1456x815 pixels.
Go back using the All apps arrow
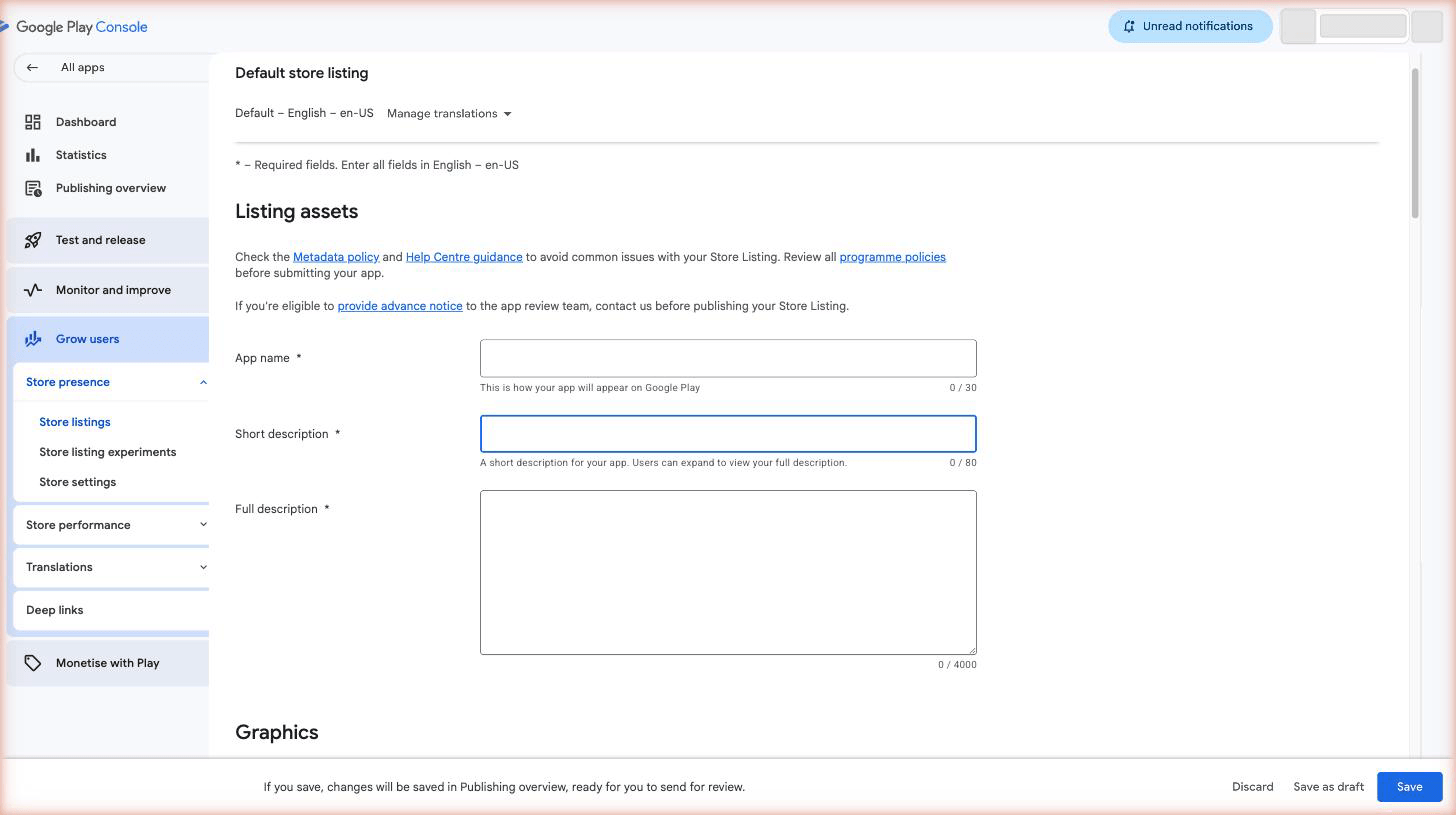[x=32, y=68]
